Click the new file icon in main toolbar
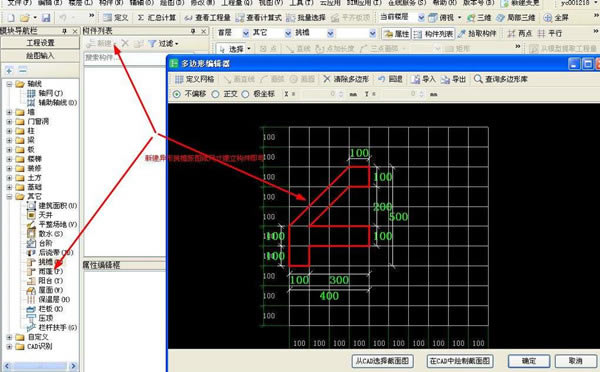The image size is (600, 372). [11, 18]
